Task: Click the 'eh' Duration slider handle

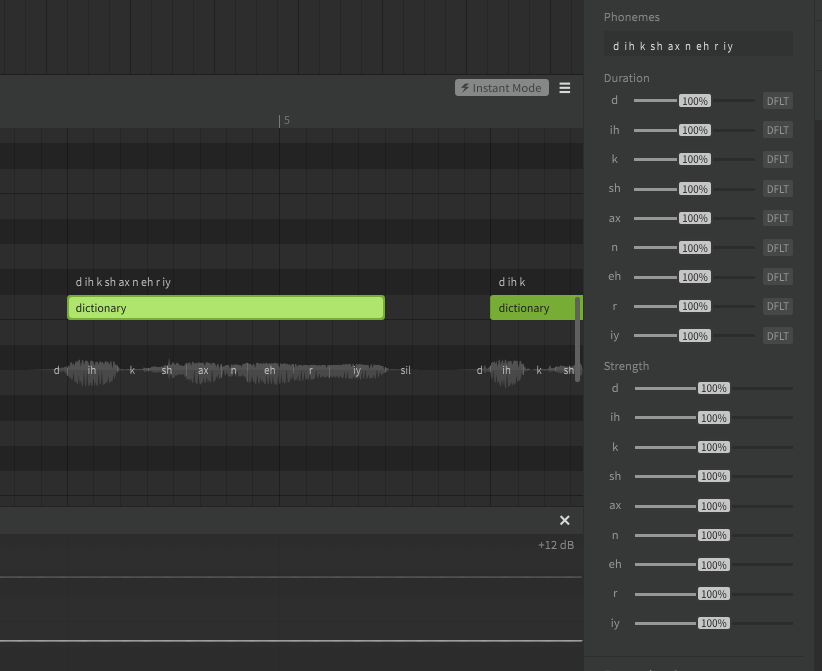Action: click(x=694, y=277)
